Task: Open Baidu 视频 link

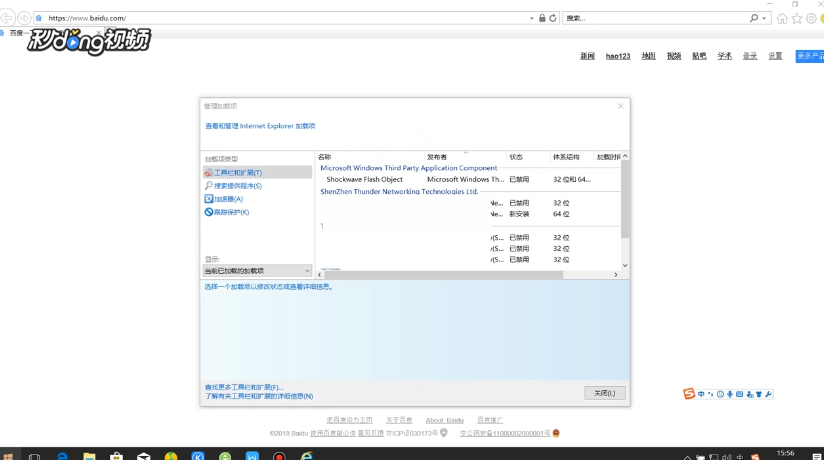Action: (x=674, y=56)
